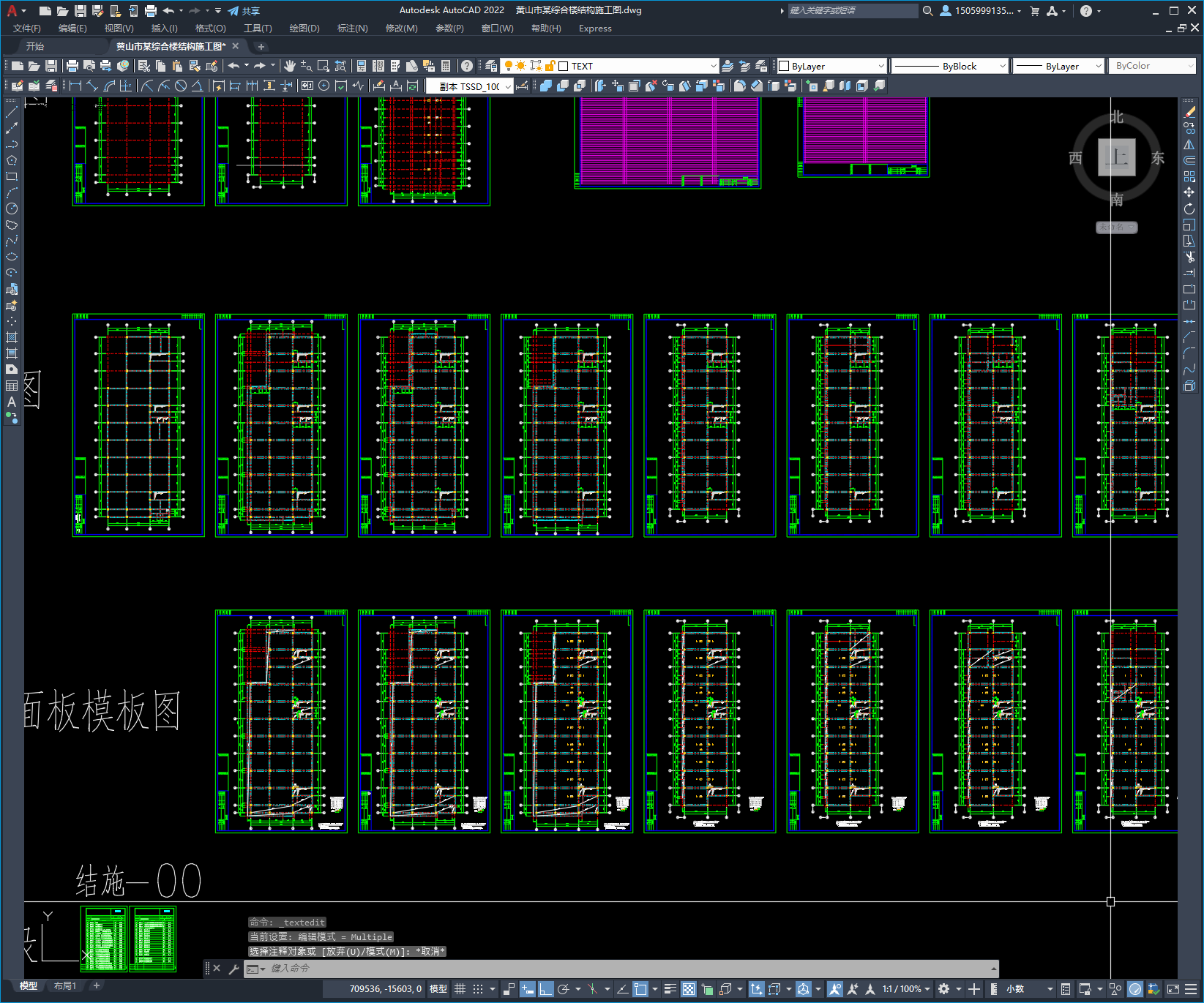Switch to the 布局1 layout tab
1204x1003 pixels.
point(65,986)
